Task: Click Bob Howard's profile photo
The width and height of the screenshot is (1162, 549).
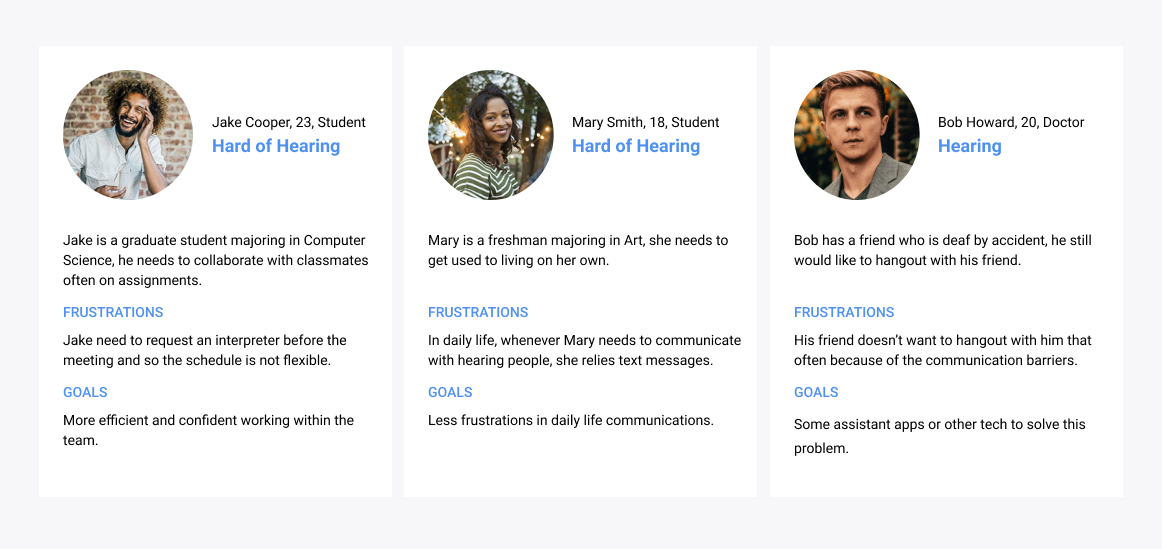Action: click(857, 135)
